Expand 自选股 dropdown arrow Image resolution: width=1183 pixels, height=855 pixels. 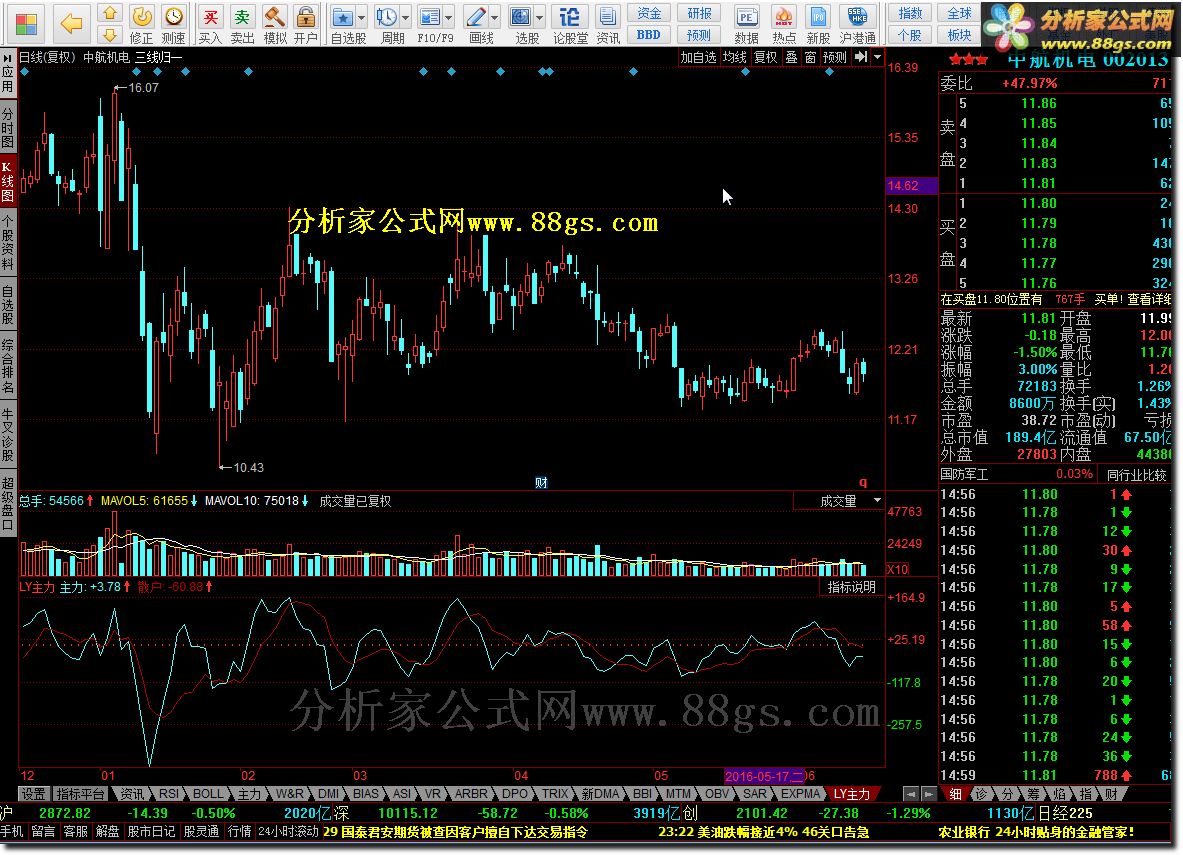pyautogui.click(x=361, y=17)
